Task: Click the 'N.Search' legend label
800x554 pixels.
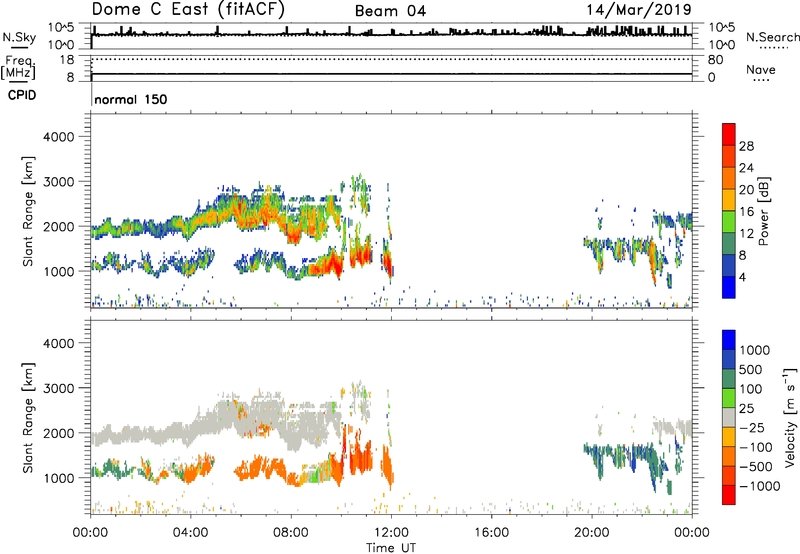Action: pyautogui.click(x=772, y=37)
